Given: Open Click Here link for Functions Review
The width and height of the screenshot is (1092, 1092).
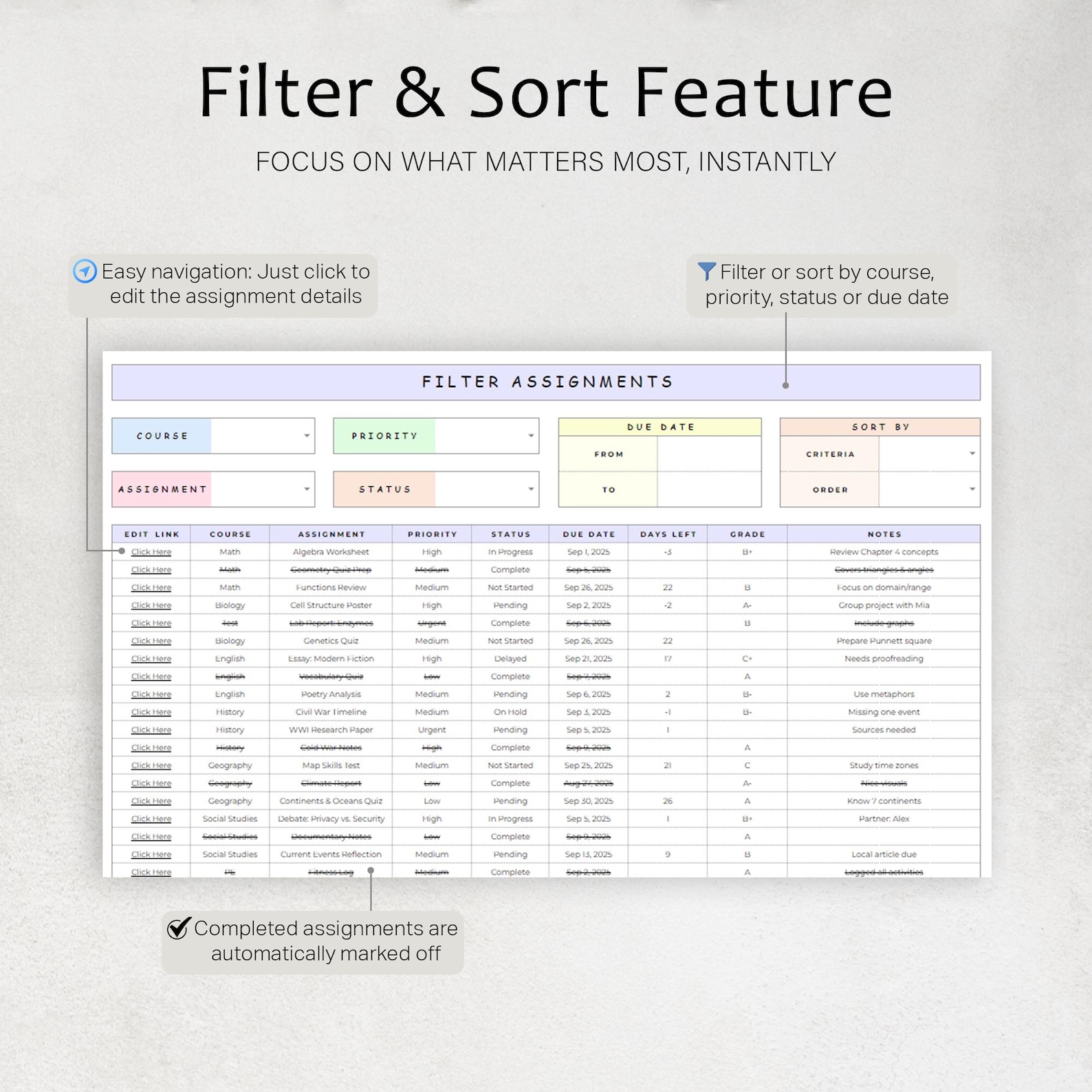Looking at the screenshot, I should click(x=151, y=588).
